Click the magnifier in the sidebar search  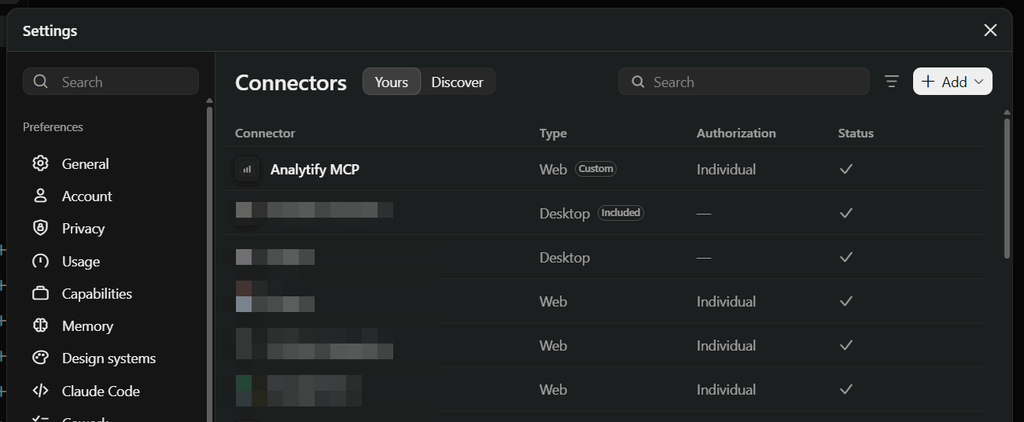coord(40,82)
